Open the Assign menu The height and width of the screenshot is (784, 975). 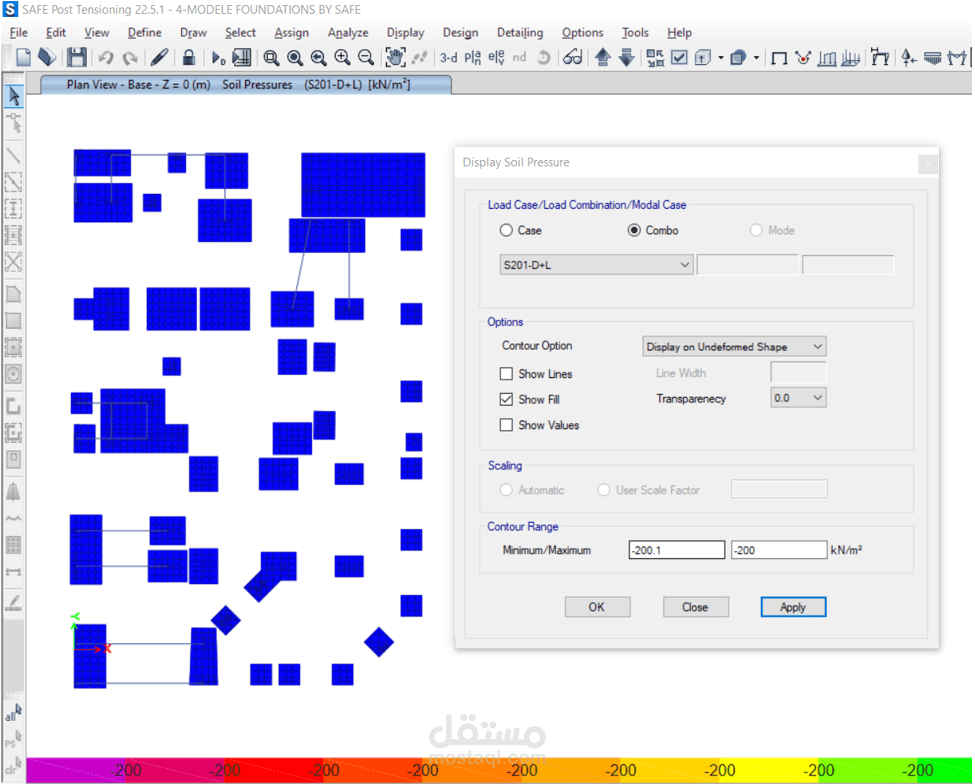pyautogui.click(x=291, y=33)
